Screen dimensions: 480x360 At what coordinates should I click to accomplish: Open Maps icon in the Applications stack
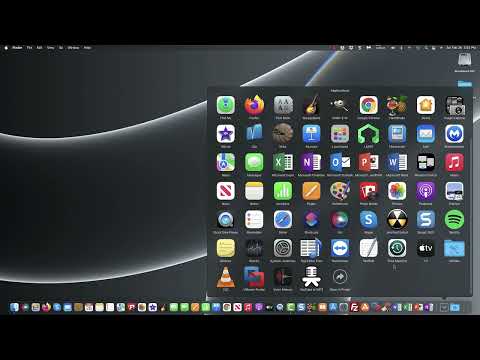click(226, 162)
